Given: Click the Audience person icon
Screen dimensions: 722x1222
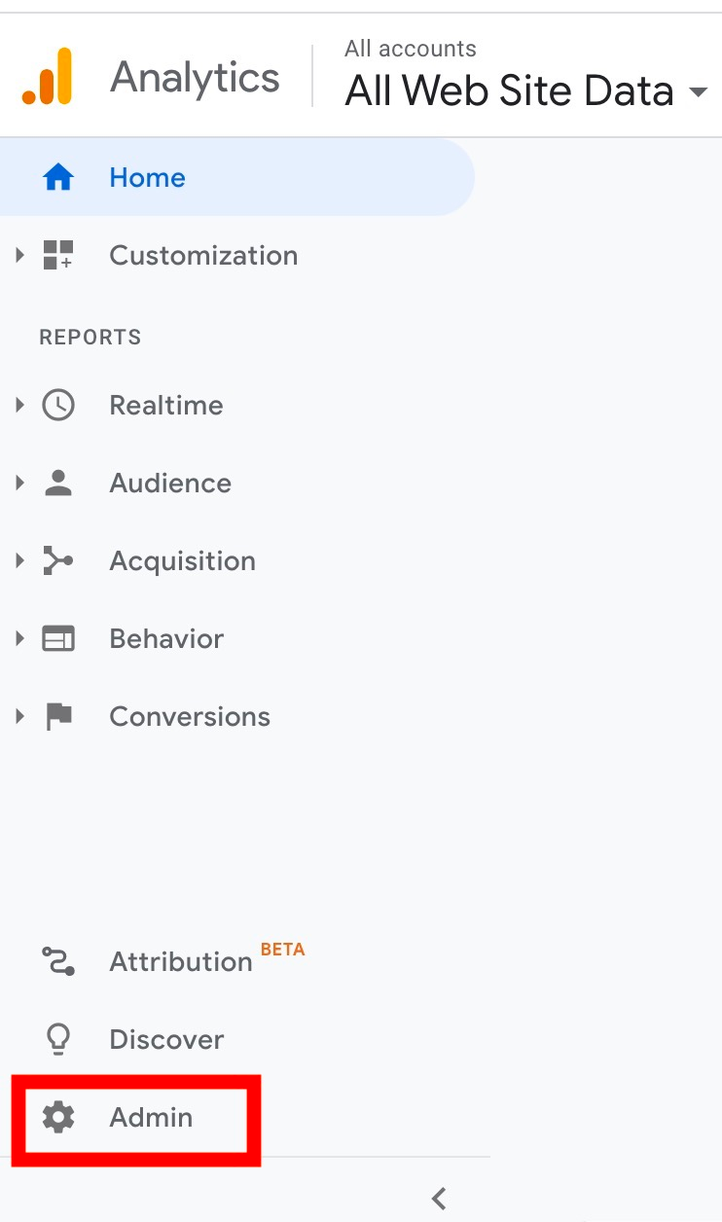Looking at the screenshot, I should tap(58, 483).
